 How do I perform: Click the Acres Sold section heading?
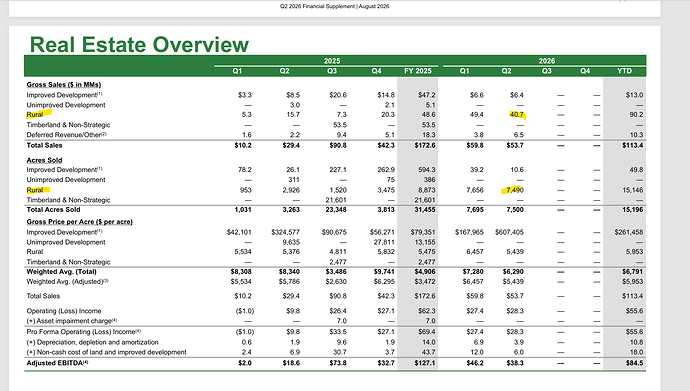click(x=44, y=160)
